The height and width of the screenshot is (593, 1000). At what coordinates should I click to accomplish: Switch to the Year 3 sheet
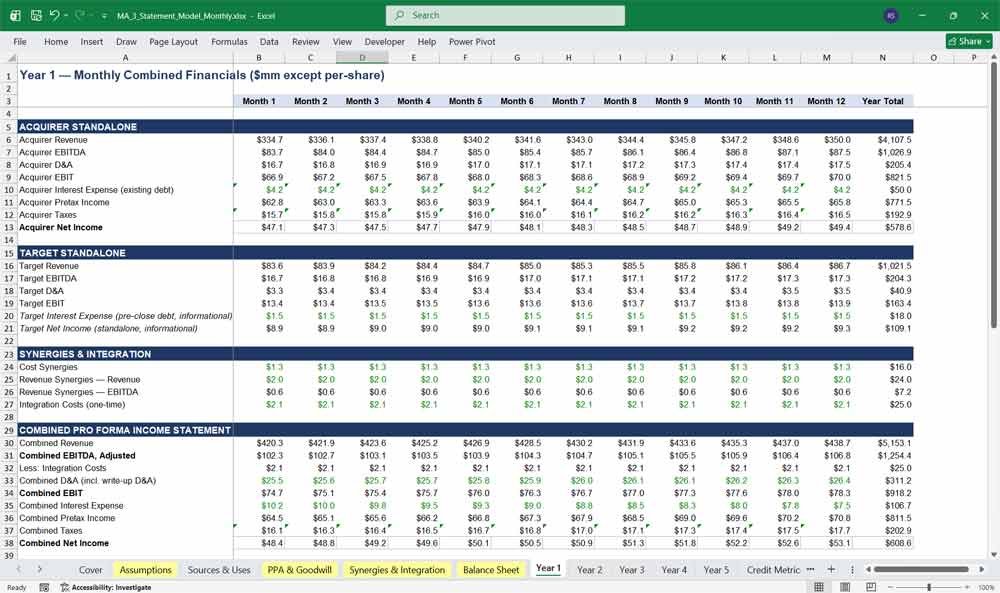(x=631, y=570)
